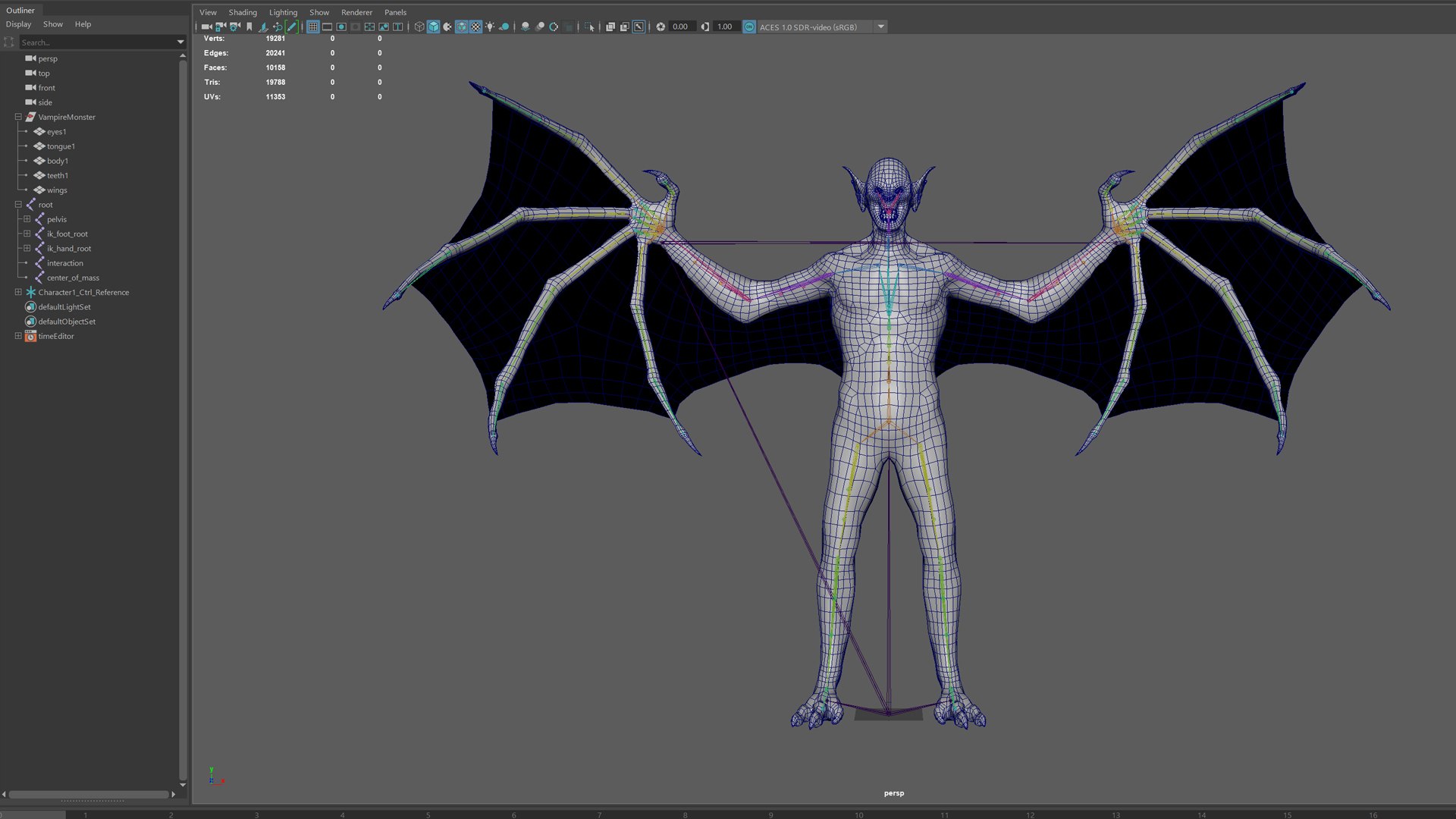Toggle the viewport Grid display icon

(x=313, y=27)
